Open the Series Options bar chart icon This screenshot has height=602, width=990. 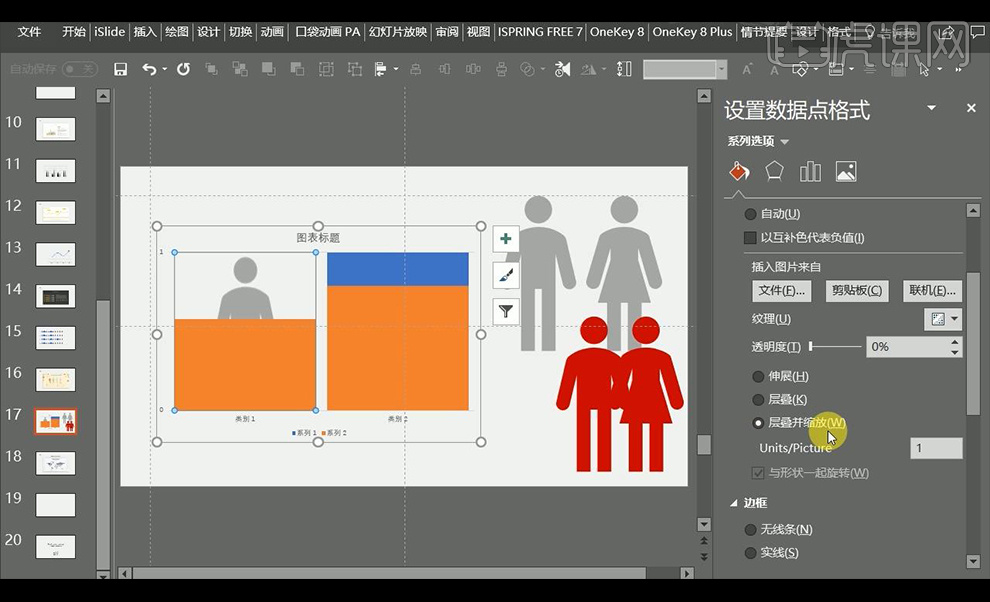[x=810, y=171]
